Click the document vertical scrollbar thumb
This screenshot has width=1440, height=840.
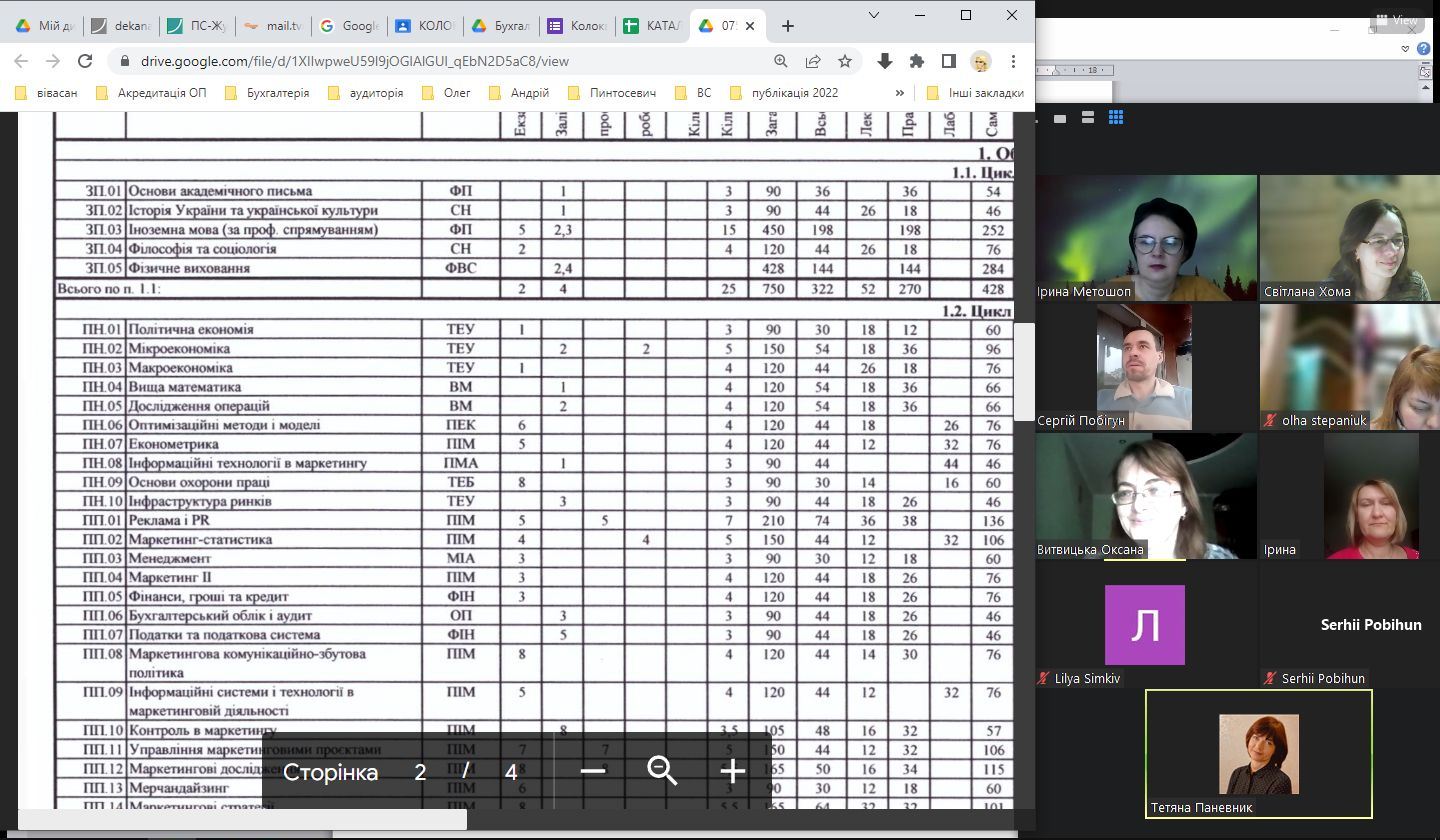tap(1024, 370)
